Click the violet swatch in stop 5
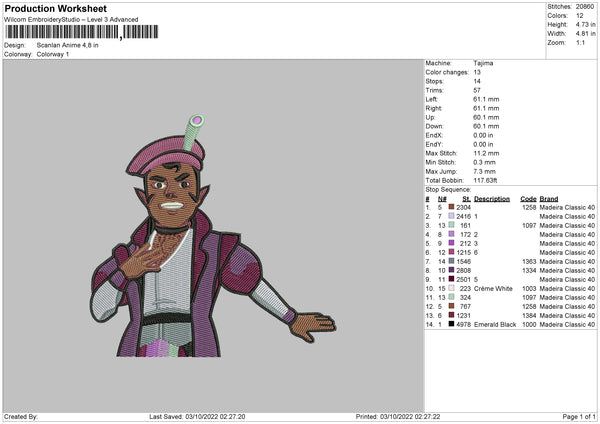600x424 pixels. pos(452,243)
